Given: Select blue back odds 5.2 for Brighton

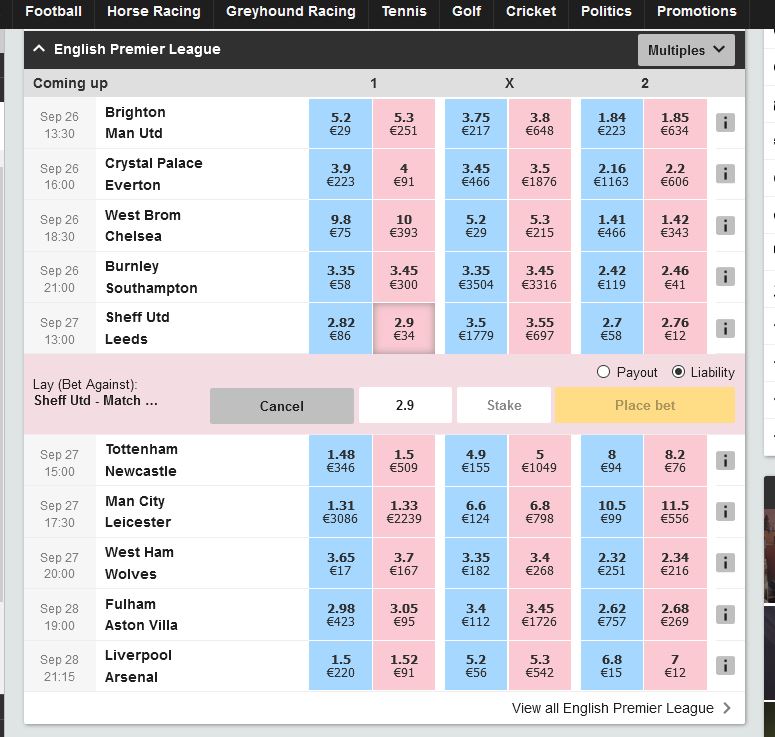Looking at the screenshot, I should point(340,123).
